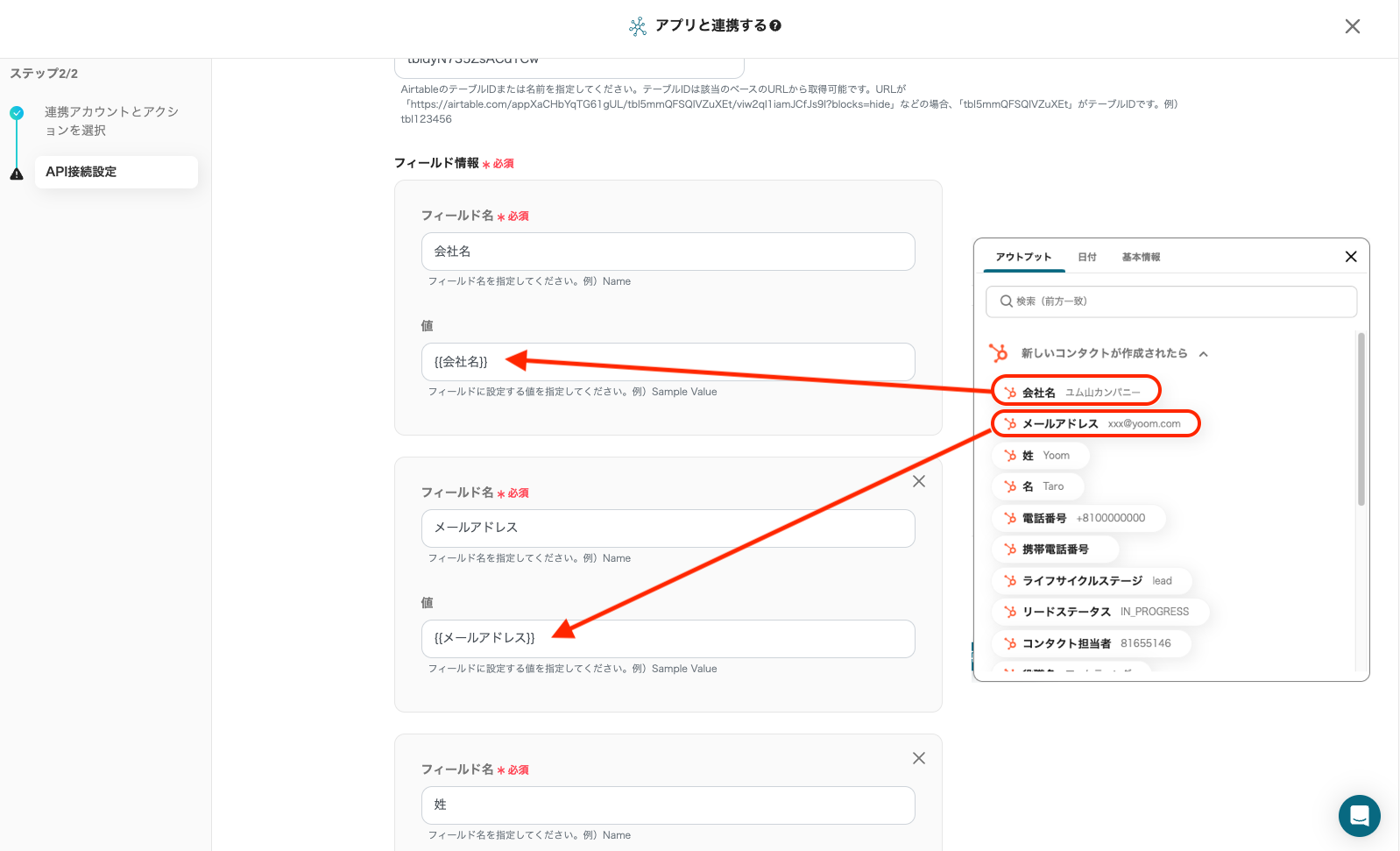Remove the メールアドレス field block with X

(918, 481)
